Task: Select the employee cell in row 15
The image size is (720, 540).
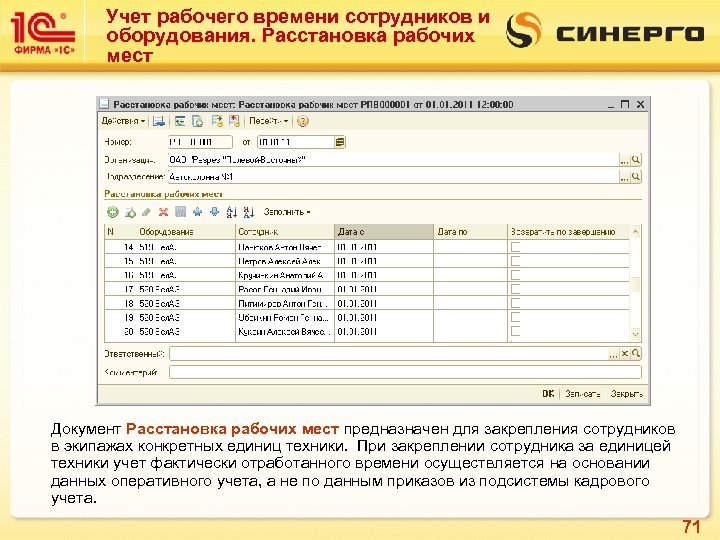Action: click(x=285, y=261)
